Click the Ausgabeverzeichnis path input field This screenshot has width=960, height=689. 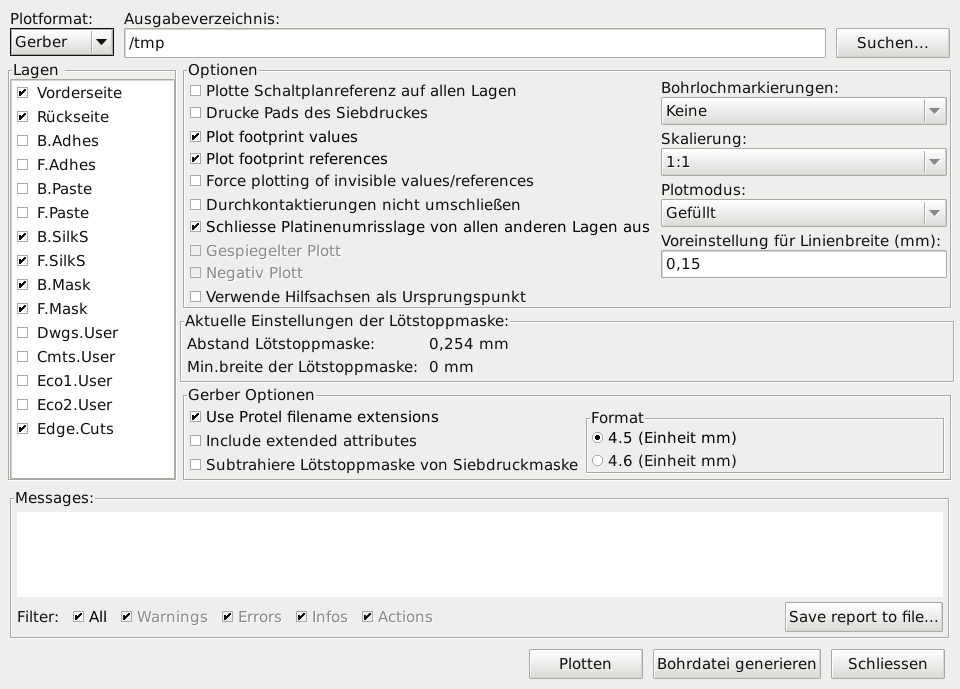tap(474, 43)
